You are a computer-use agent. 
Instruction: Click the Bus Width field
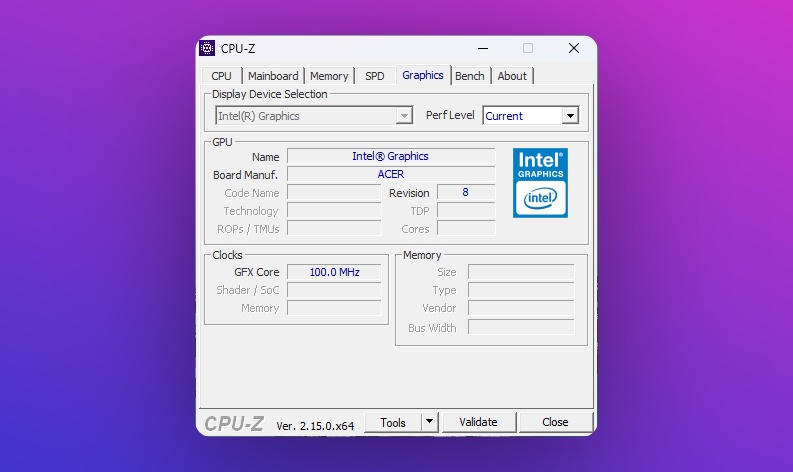tap(521, 327)
